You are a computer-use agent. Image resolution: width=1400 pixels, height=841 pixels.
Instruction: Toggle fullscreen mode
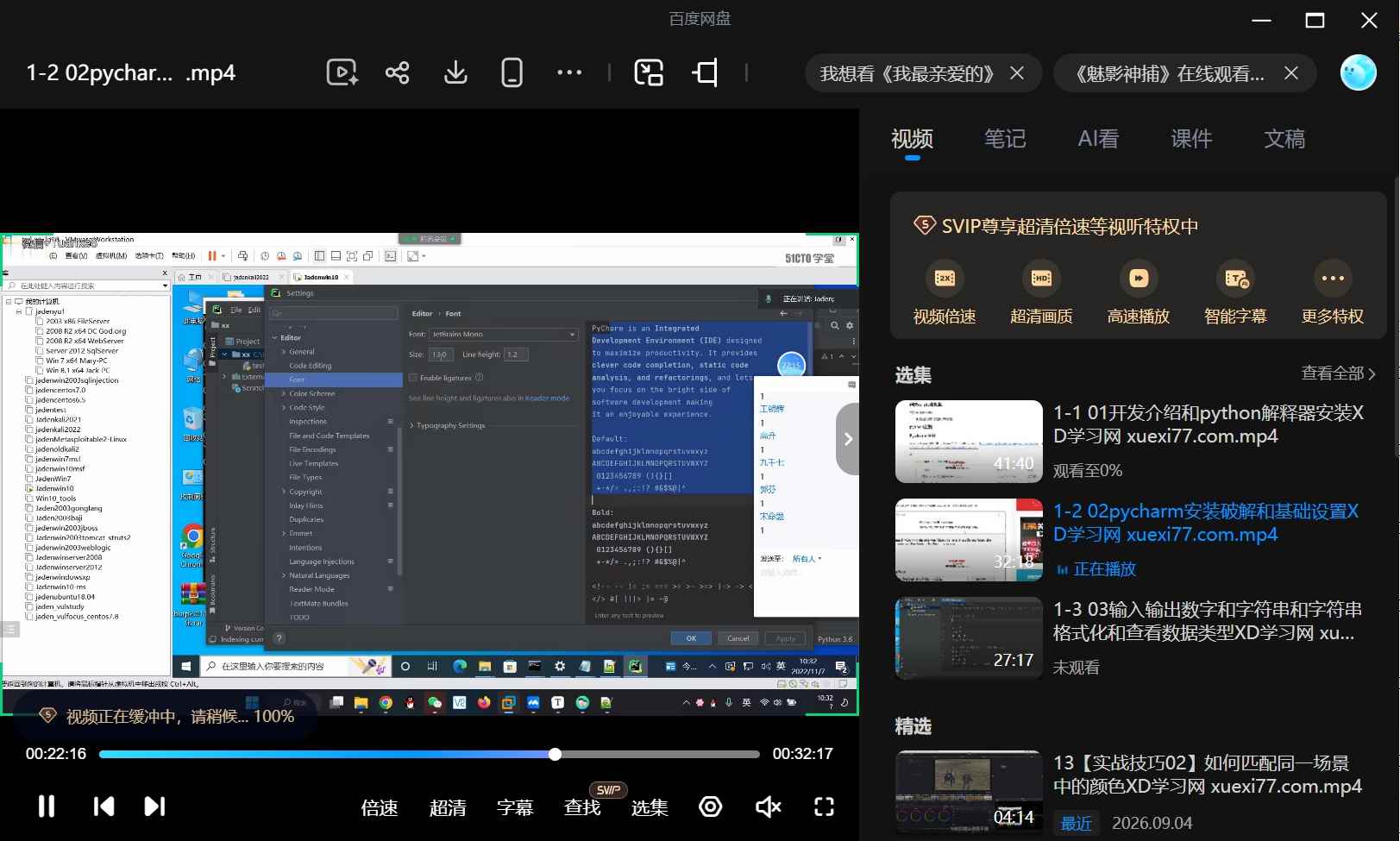tap(825, 806)
